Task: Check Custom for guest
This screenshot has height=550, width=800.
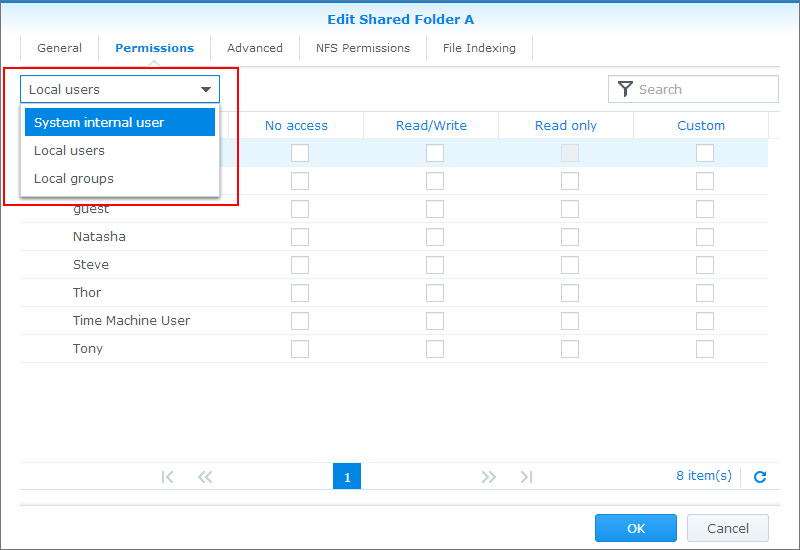Action: point(705,209)
